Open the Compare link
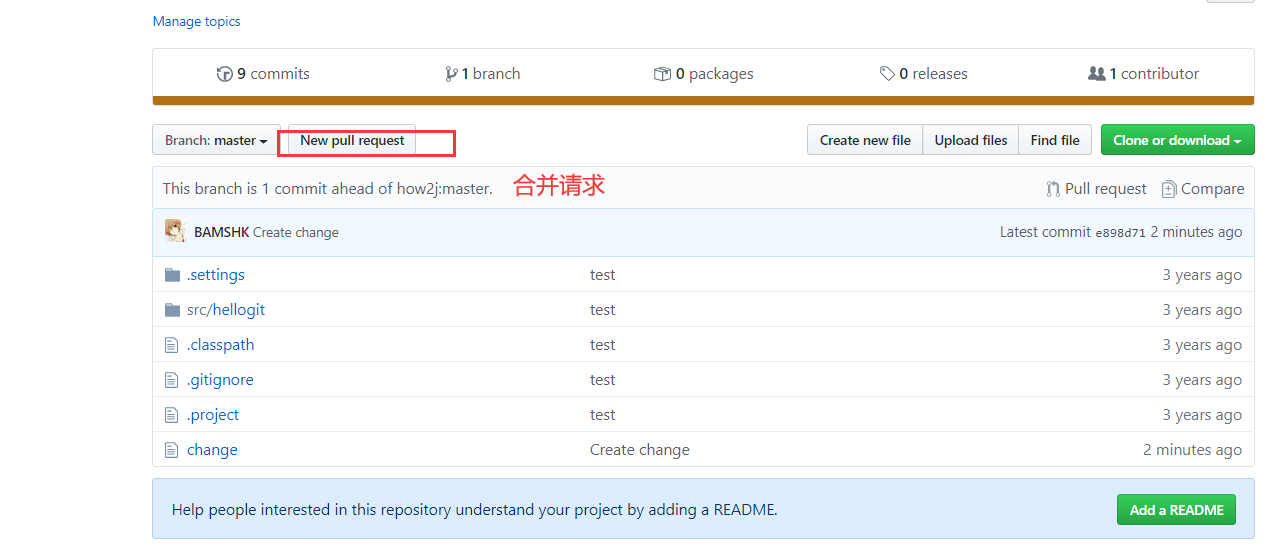The width and height of the screenshot is (1288, 551). click(x=1202, y=188)
